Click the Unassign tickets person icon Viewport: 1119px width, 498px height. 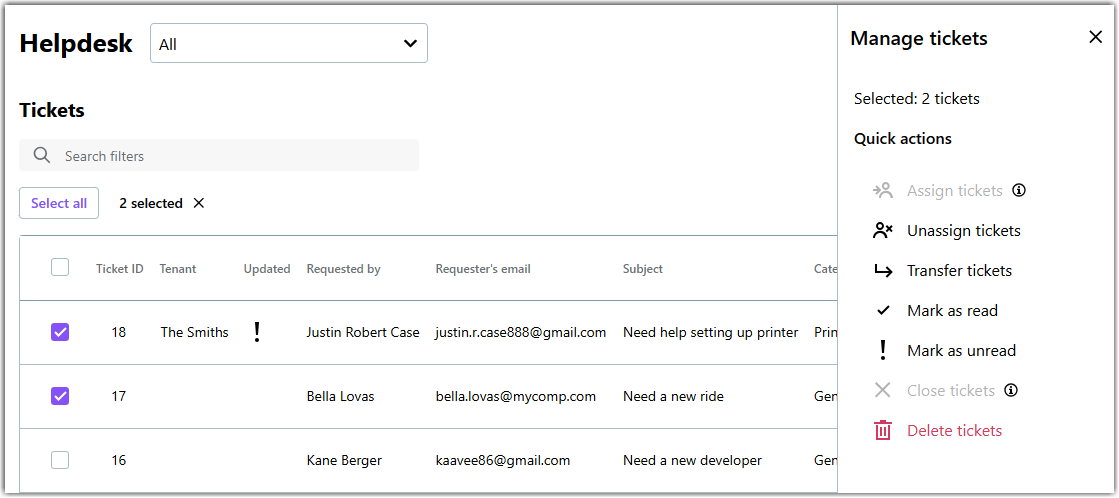(x=883, y=230)
